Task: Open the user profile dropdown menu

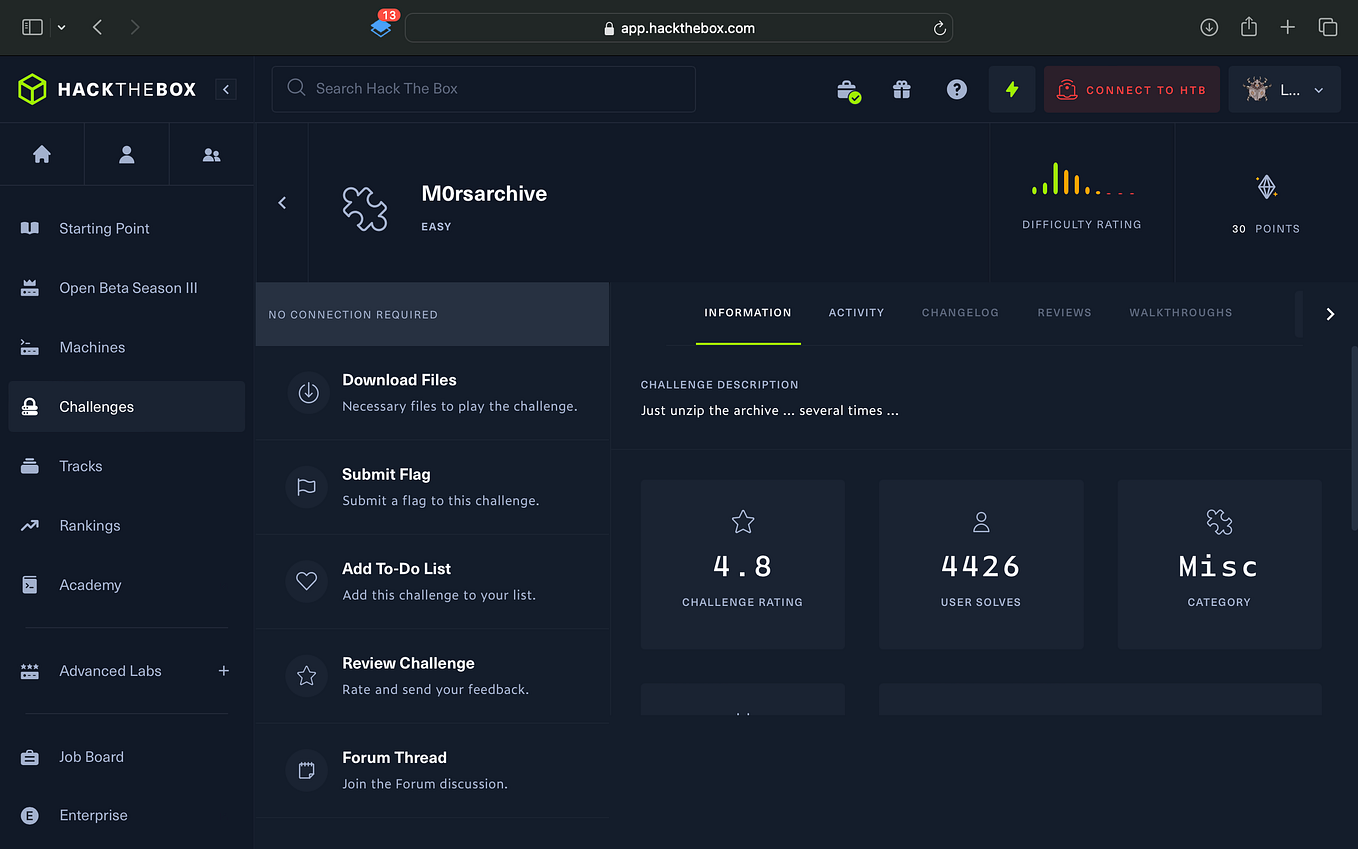Action: coord(1284,89)
